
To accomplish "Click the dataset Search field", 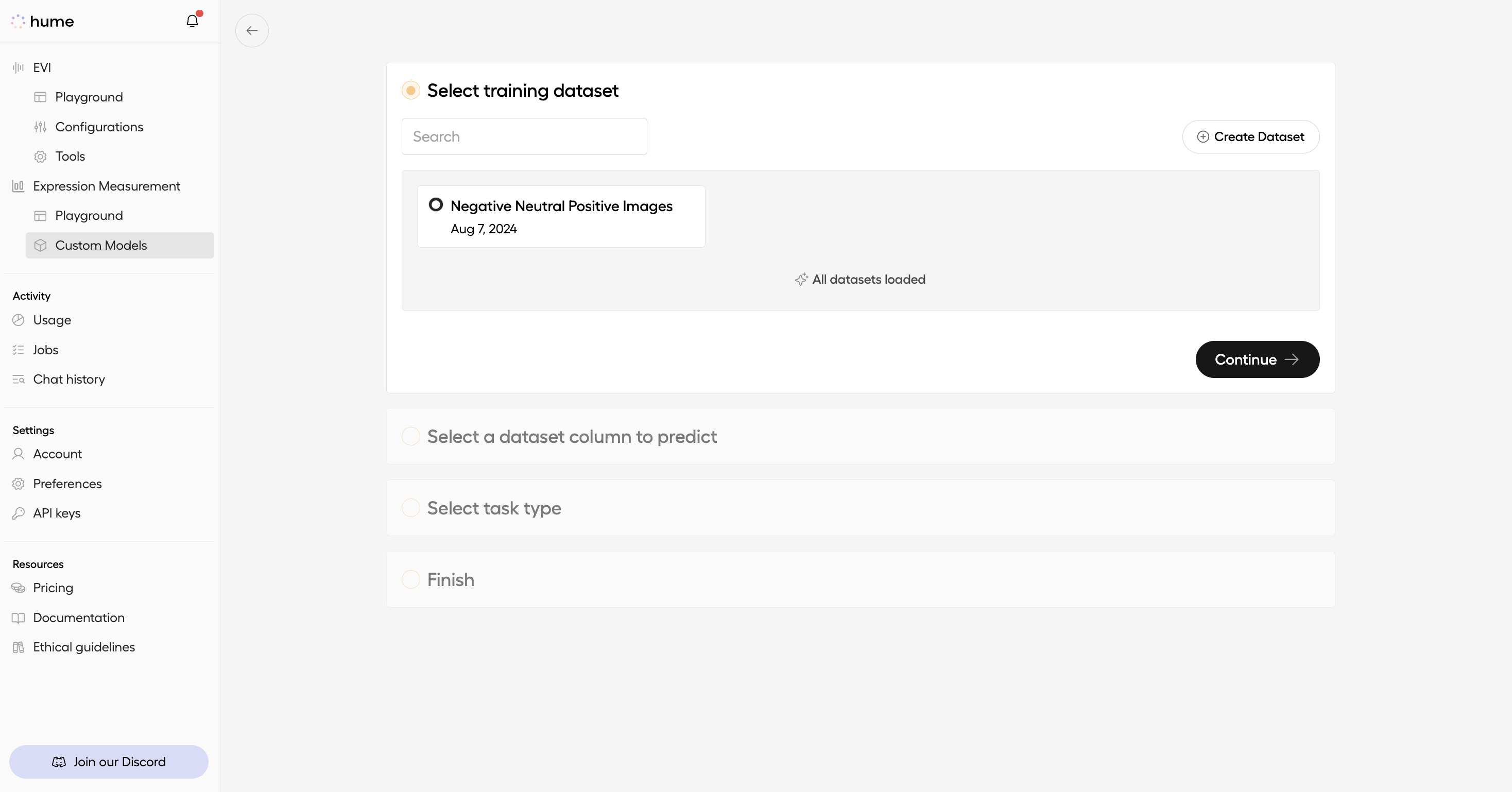I will (524, 136).
